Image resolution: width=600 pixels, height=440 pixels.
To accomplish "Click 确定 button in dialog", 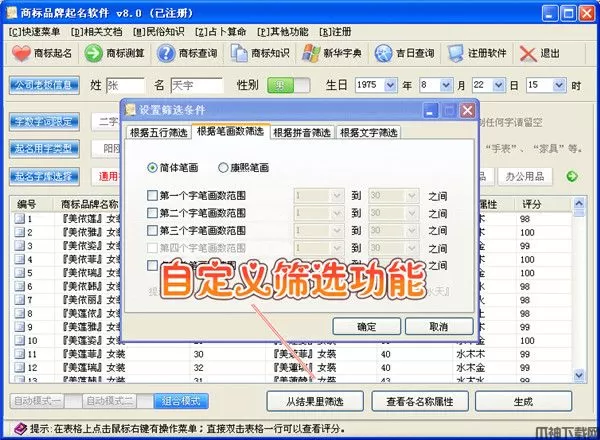I will (367, 326).
